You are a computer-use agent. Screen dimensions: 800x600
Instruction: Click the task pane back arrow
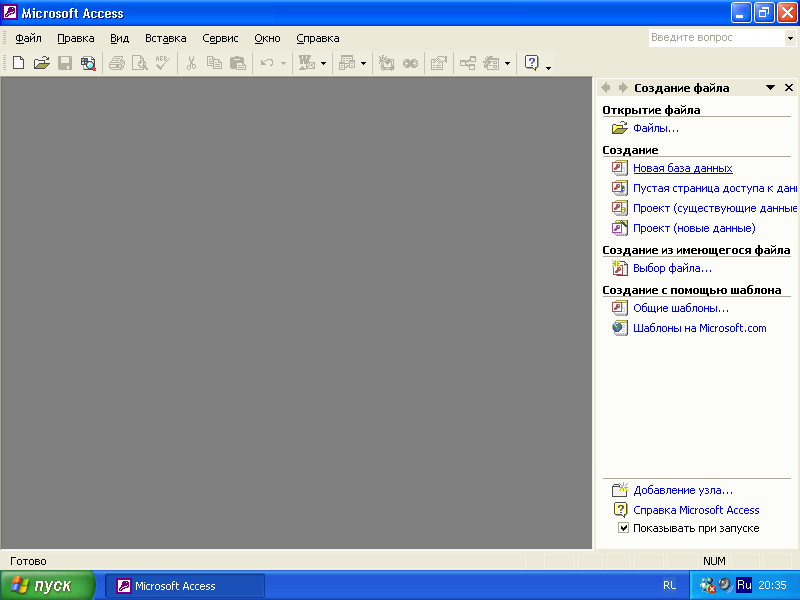(x=606, y=88)
